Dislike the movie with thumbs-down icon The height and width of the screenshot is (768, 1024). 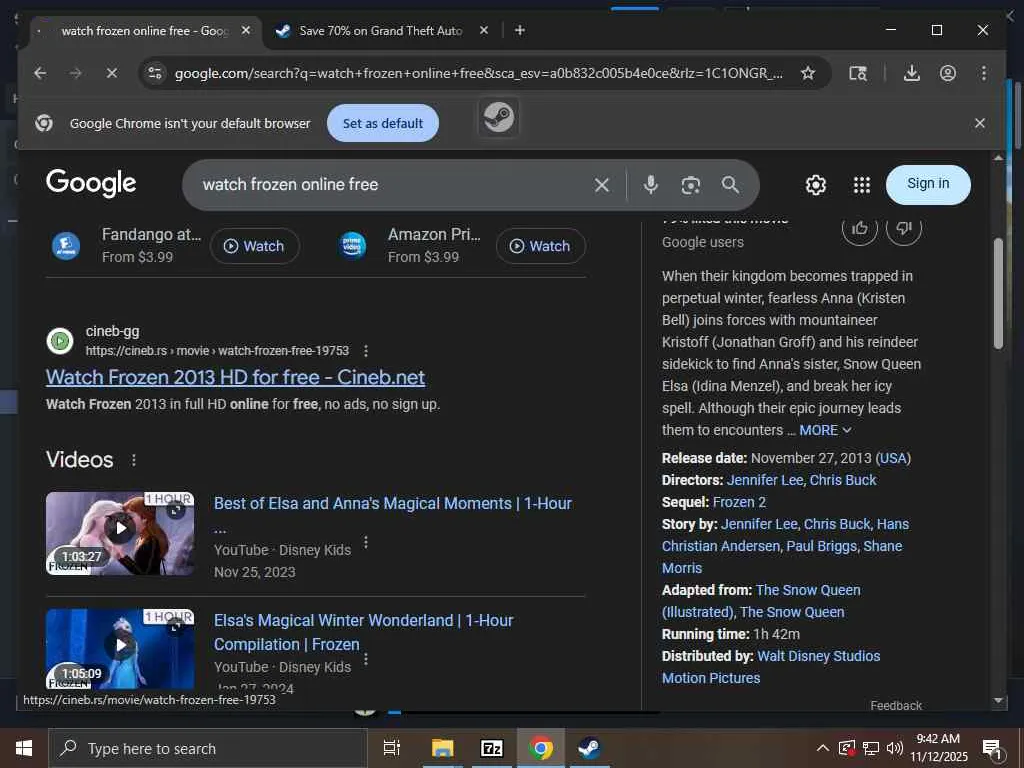point(904,228)
